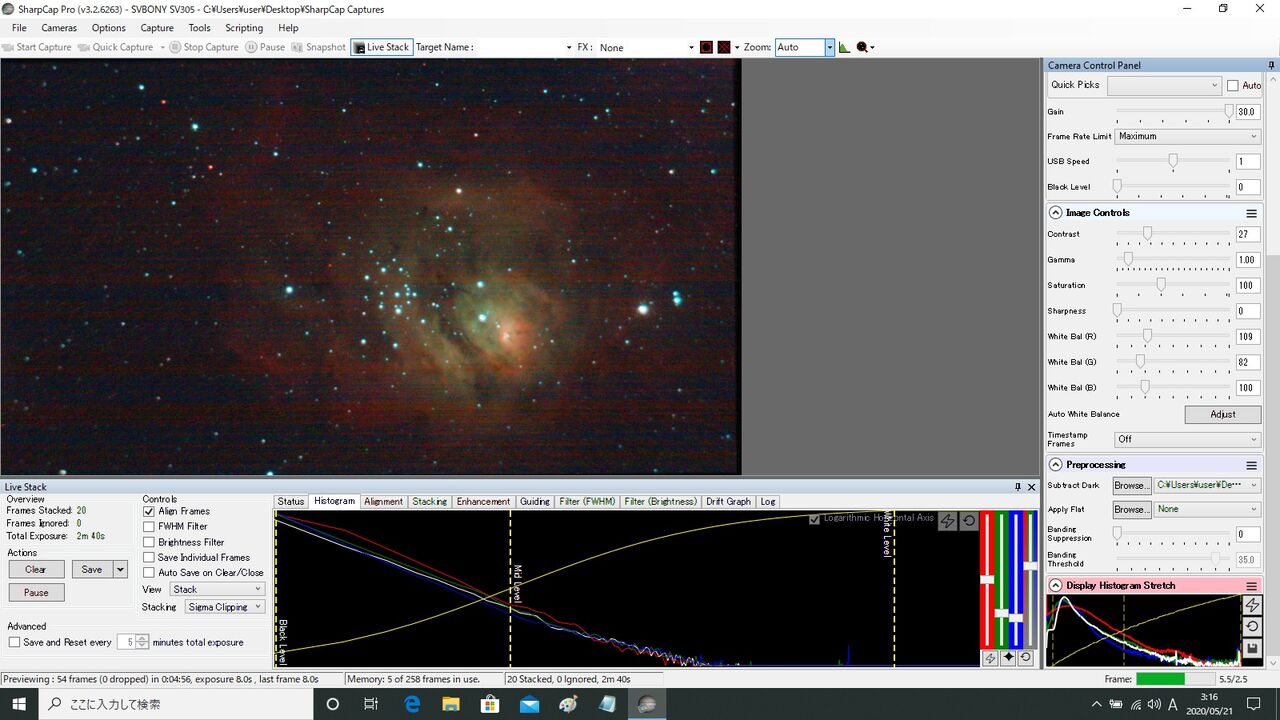The width and height of the screenshot is (1280, 720).
Task: Click the Saturation slider handle
Action: click(x=1160, y=285)
